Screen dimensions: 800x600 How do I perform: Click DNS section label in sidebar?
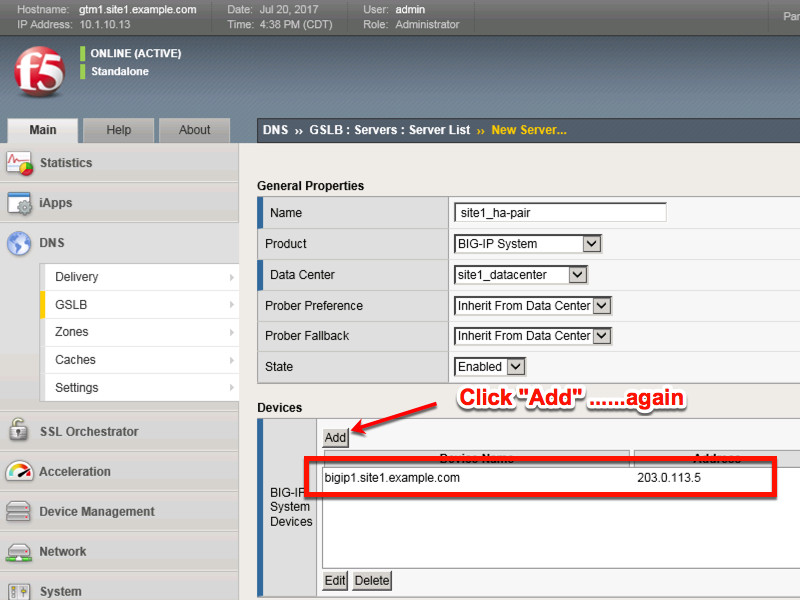(x=52, y=243)
